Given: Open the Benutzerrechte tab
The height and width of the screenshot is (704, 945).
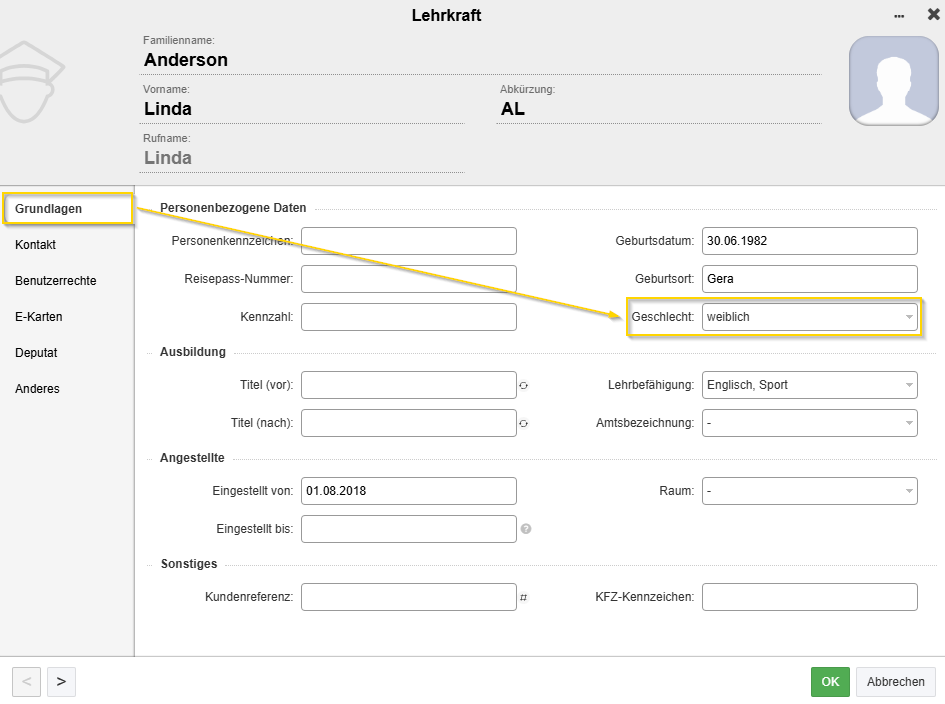Looking at the screenshot, I should pos(56,281).
